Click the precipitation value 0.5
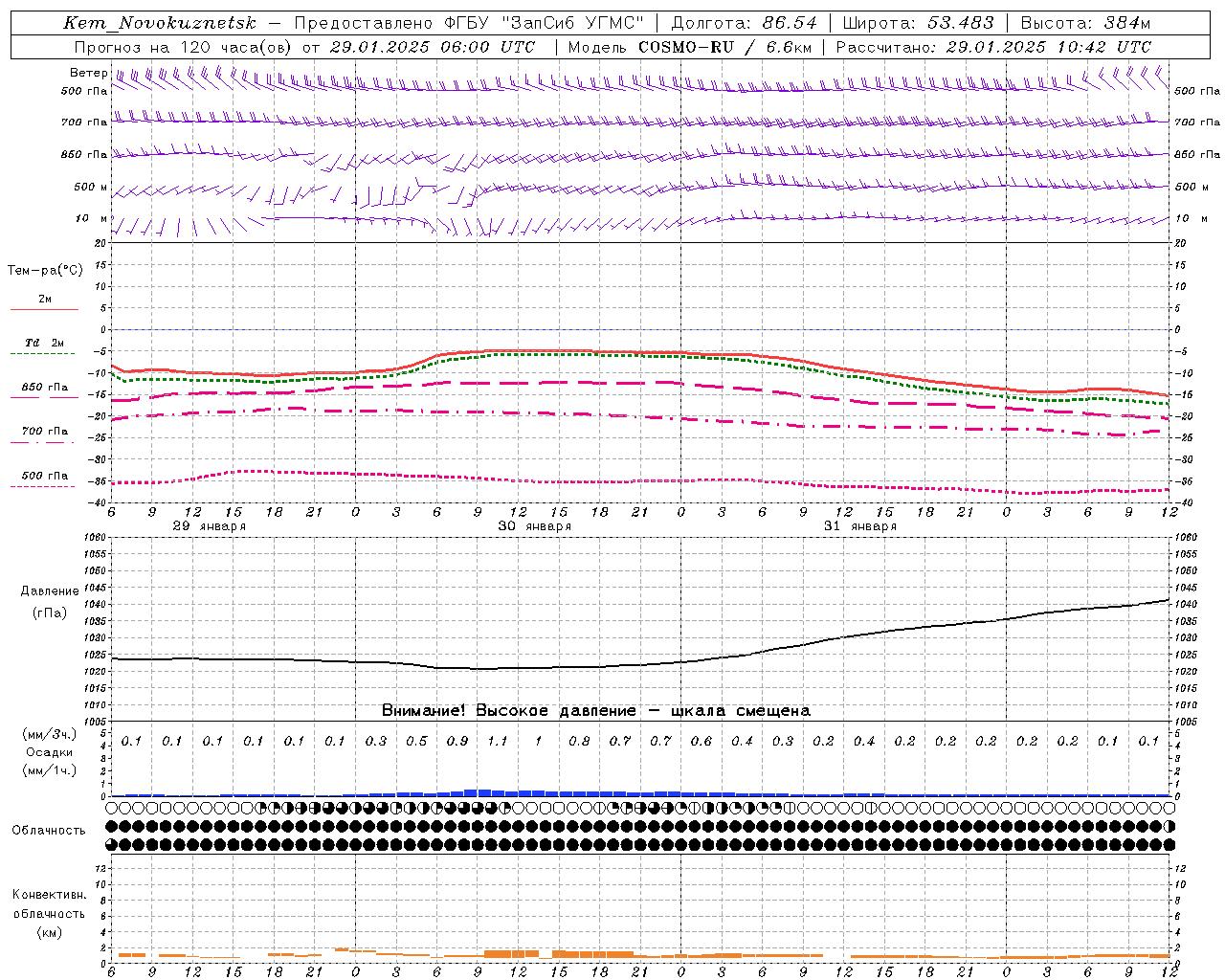The width and height of the screenshot is (1225, 980). tap(416, 742)
